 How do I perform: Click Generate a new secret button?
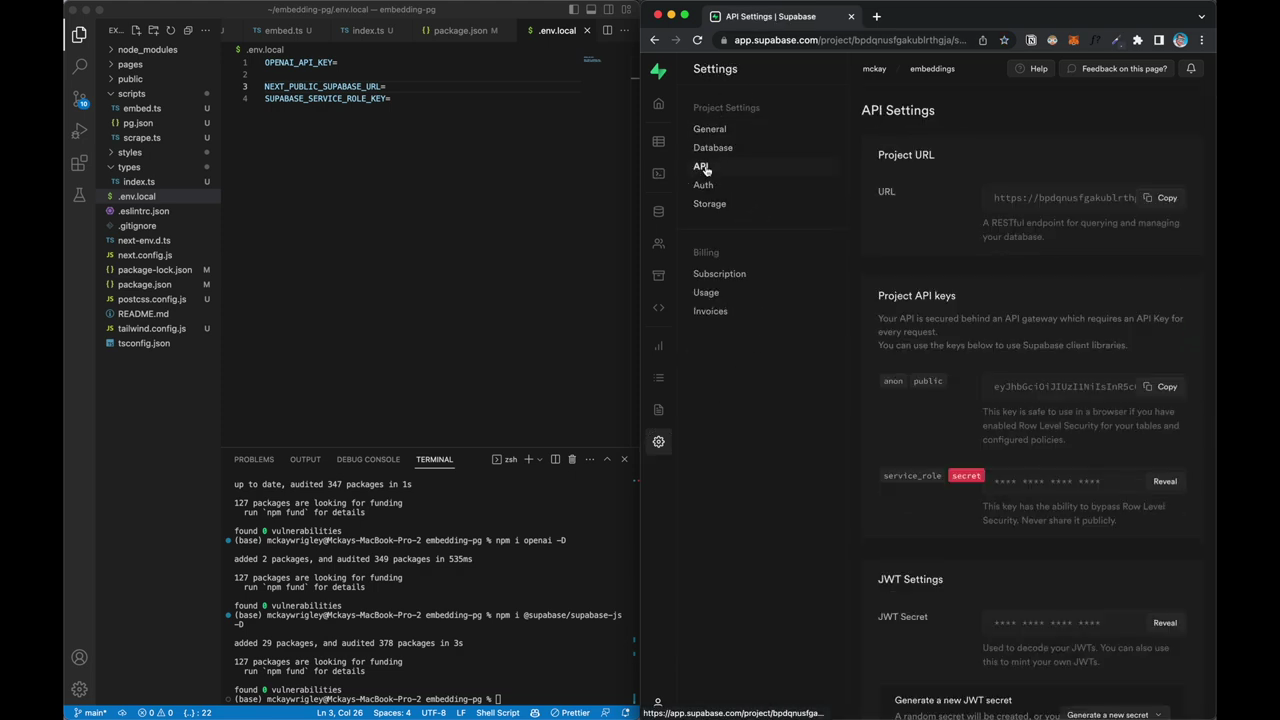tap(1113, 715)
